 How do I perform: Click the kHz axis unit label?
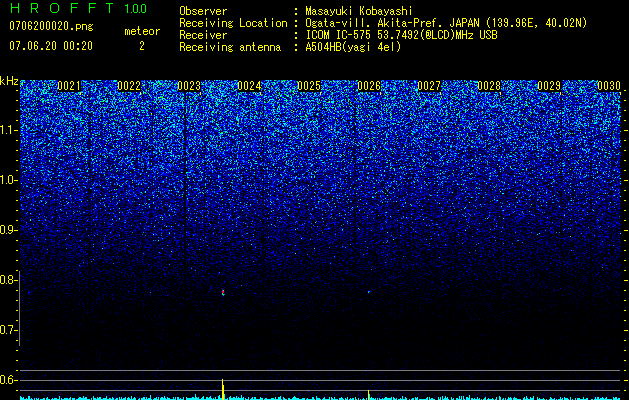[9, 81]
